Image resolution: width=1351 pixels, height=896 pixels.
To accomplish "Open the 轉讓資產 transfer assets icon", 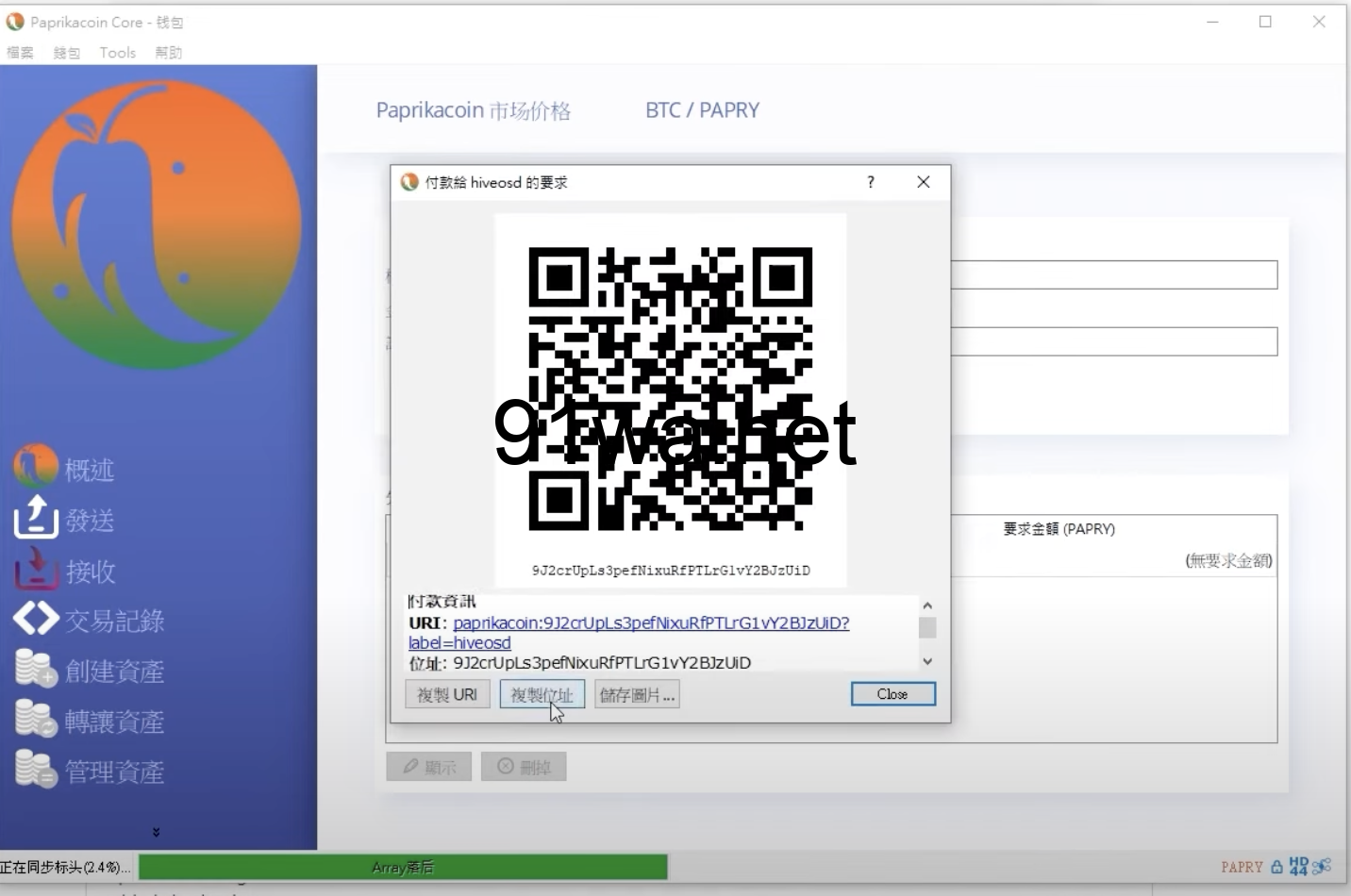I will tap(36, 720).
